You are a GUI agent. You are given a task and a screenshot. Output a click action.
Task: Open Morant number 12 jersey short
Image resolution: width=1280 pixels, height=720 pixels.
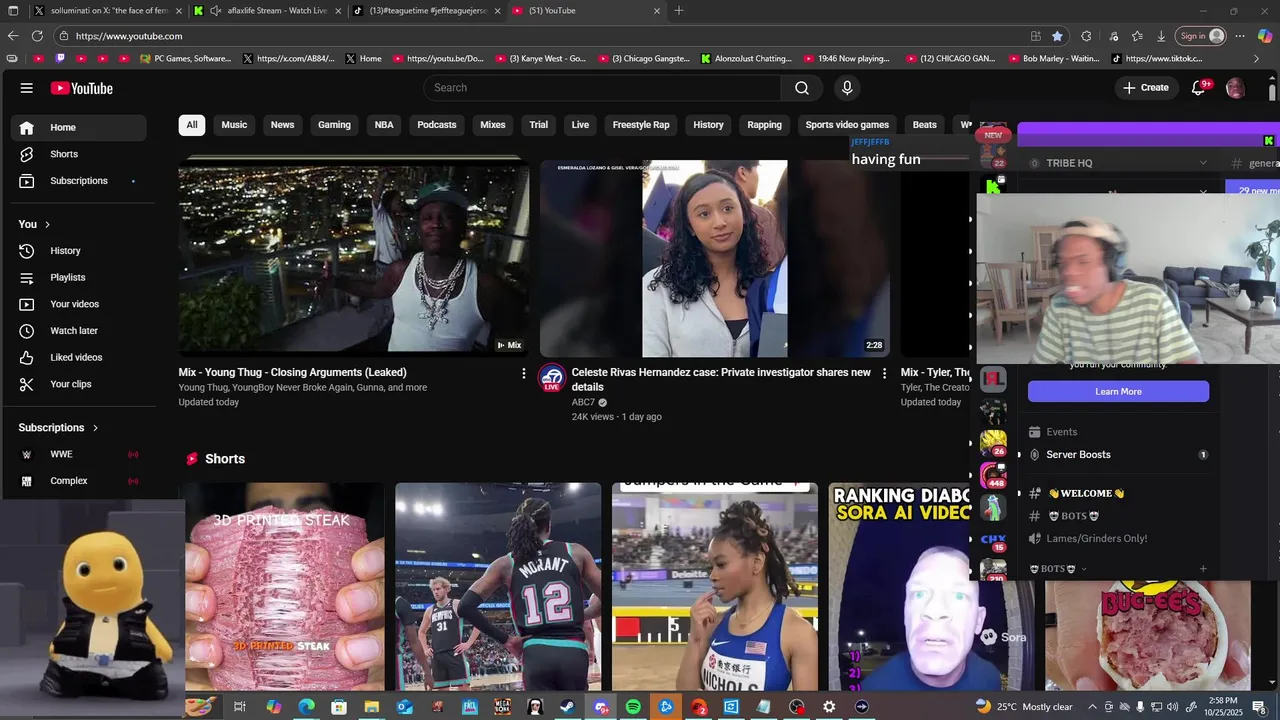tap(498, 587)
